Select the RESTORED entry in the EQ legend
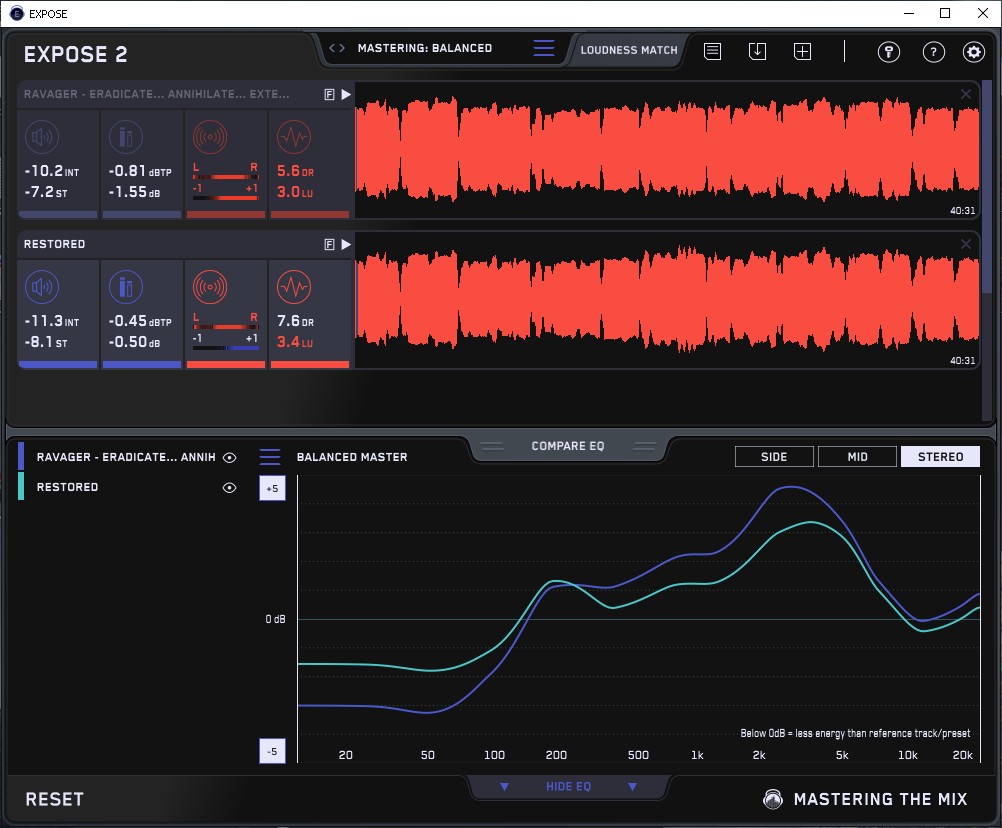Screen dimensions: 1002x828 coord(67,487)
